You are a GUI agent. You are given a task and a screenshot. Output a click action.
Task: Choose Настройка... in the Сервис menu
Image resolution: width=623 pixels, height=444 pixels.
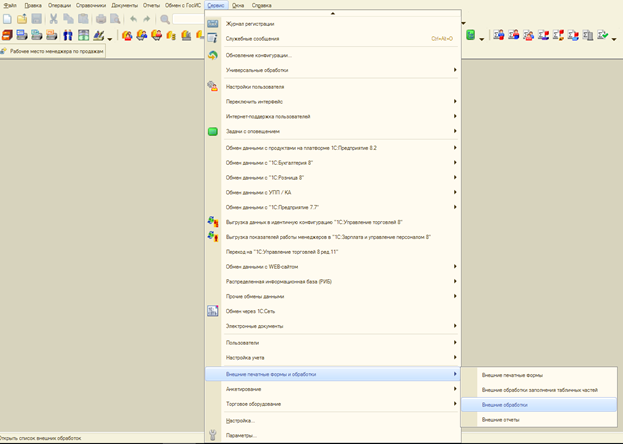[x=333, y=420]
